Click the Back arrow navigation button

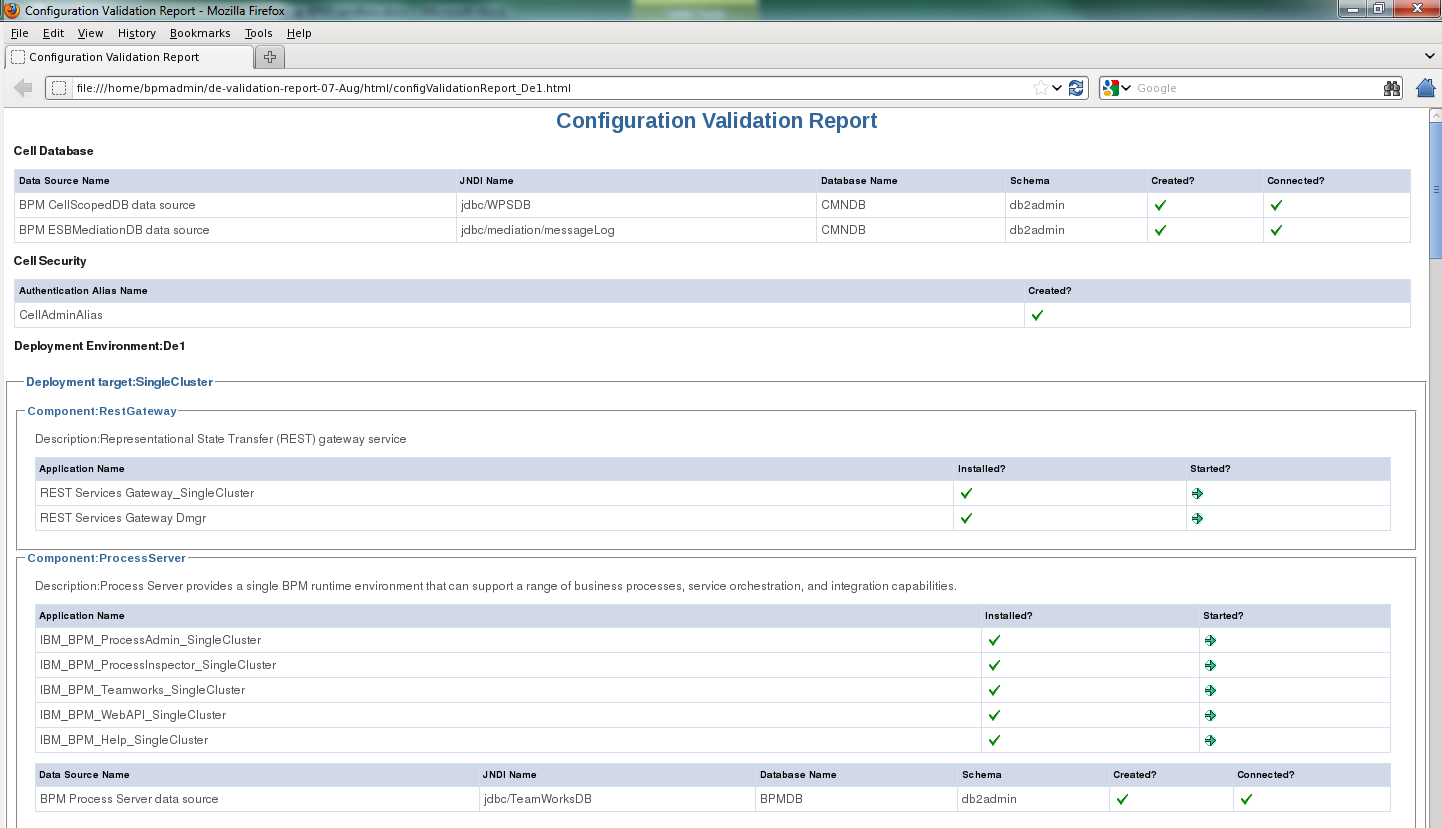[23, 88]
